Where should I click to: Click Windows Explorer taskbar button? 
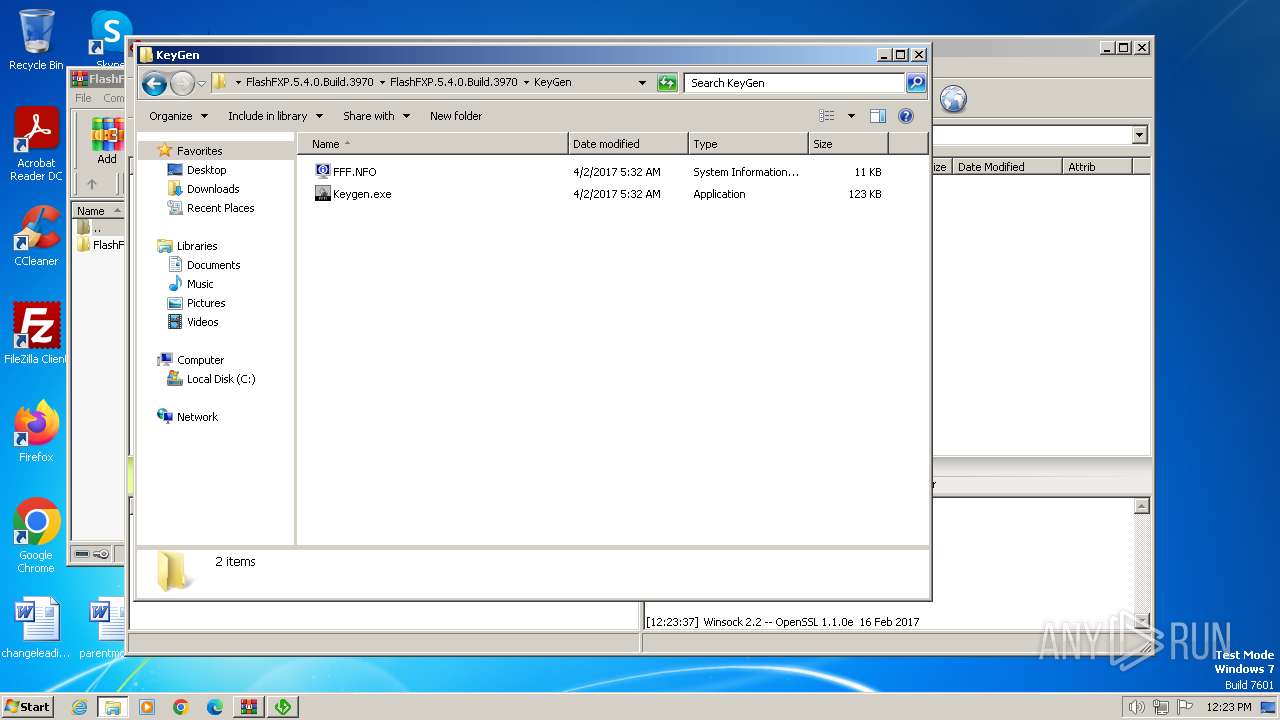click(x=113, y=707)
